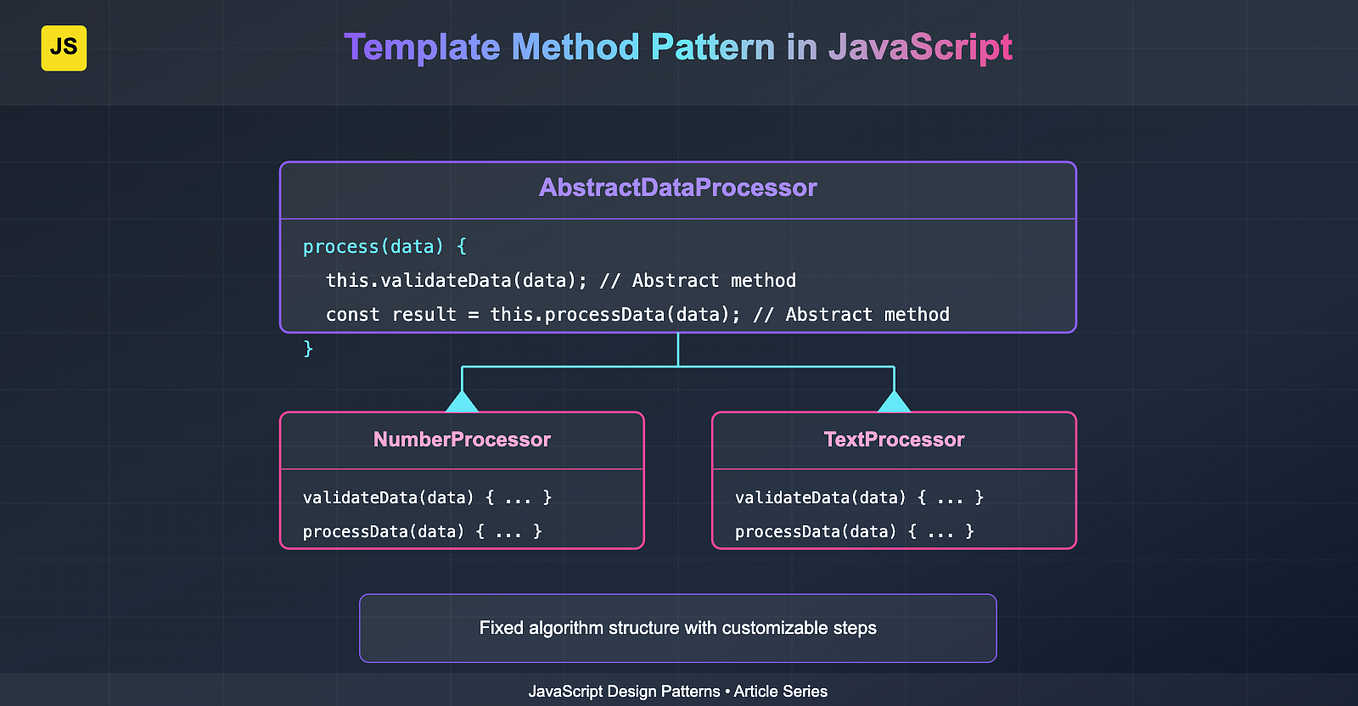Click the yellow JS badge icon
Image resolution: width=1358 pixels, height=706 pixels.
63,47
